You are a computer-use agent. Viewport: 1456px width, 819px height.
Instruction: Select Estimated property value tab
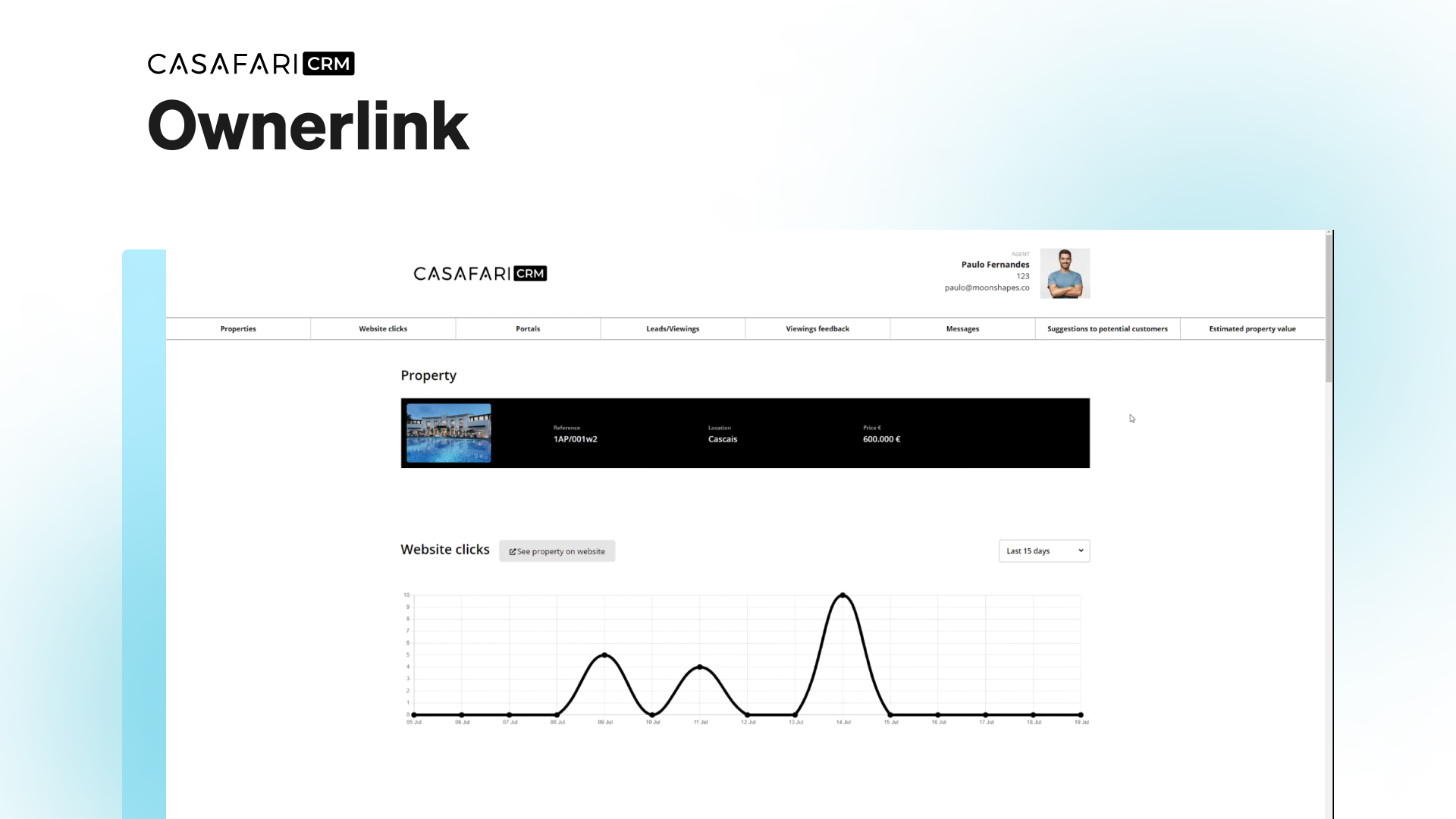coord(1253,328)
